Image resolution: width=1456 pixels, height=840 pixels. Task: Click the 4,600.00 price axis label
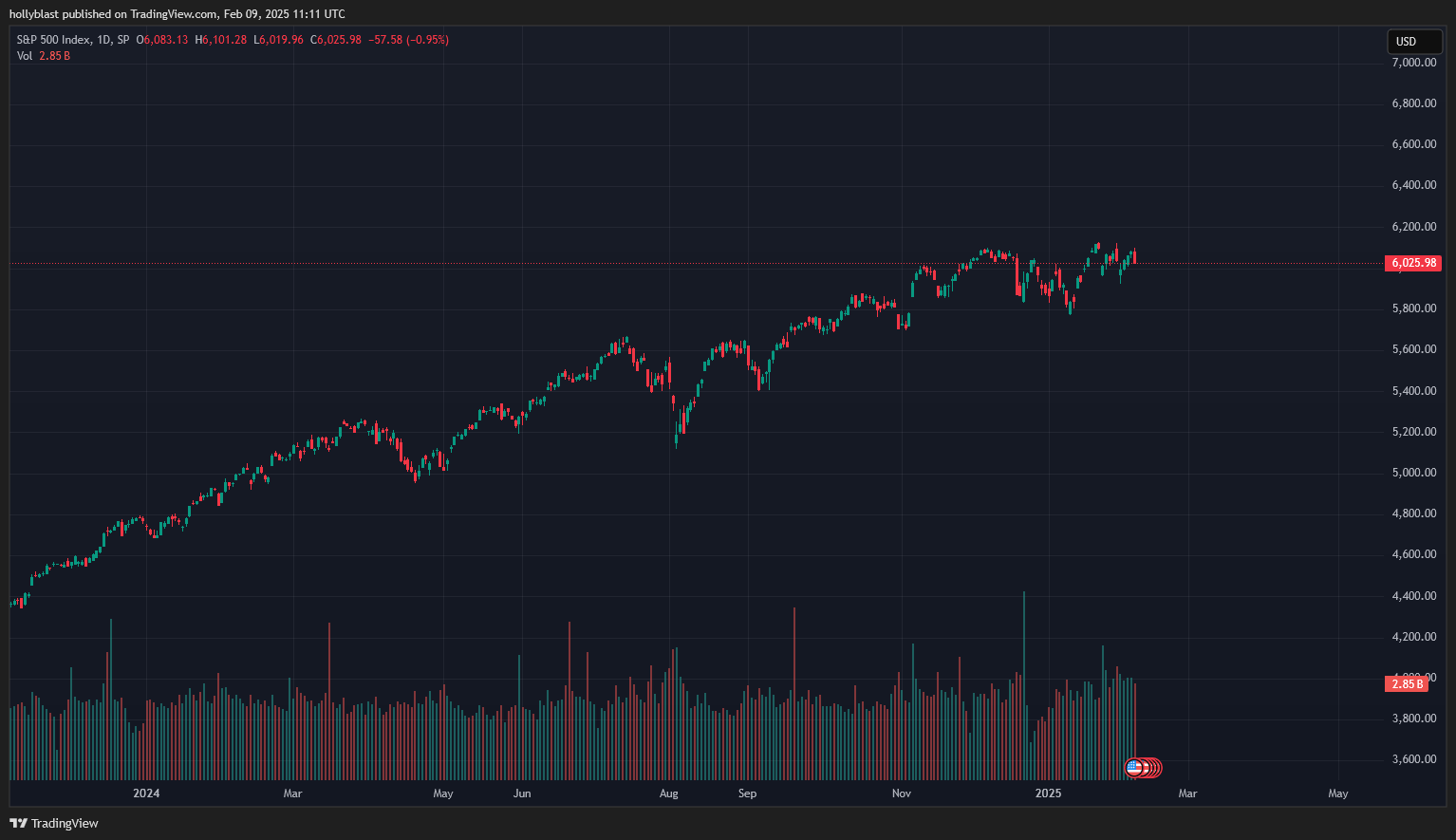(x=1414, y=554)
